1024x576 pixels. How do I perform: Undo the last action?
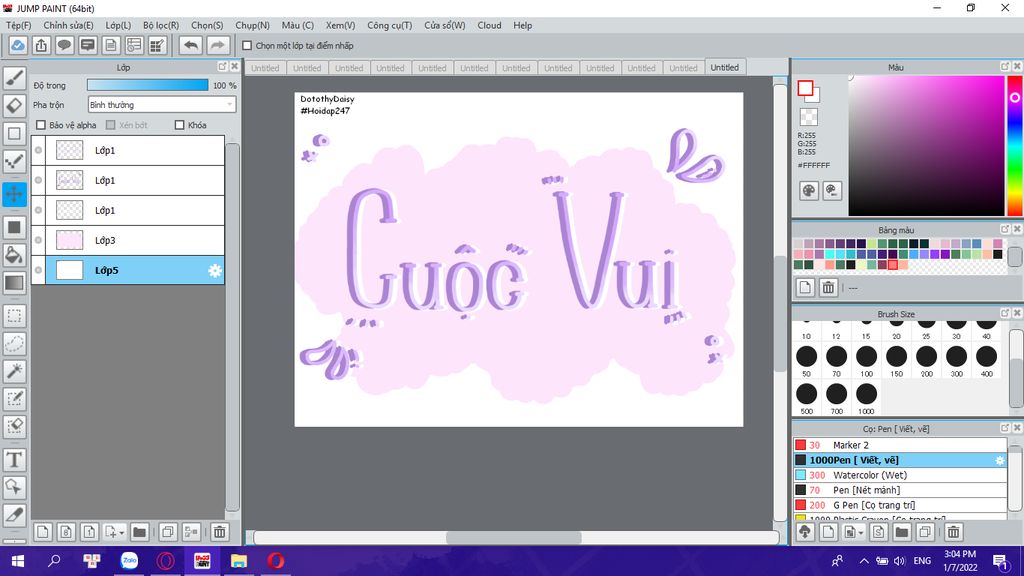[x=191, y=45]
